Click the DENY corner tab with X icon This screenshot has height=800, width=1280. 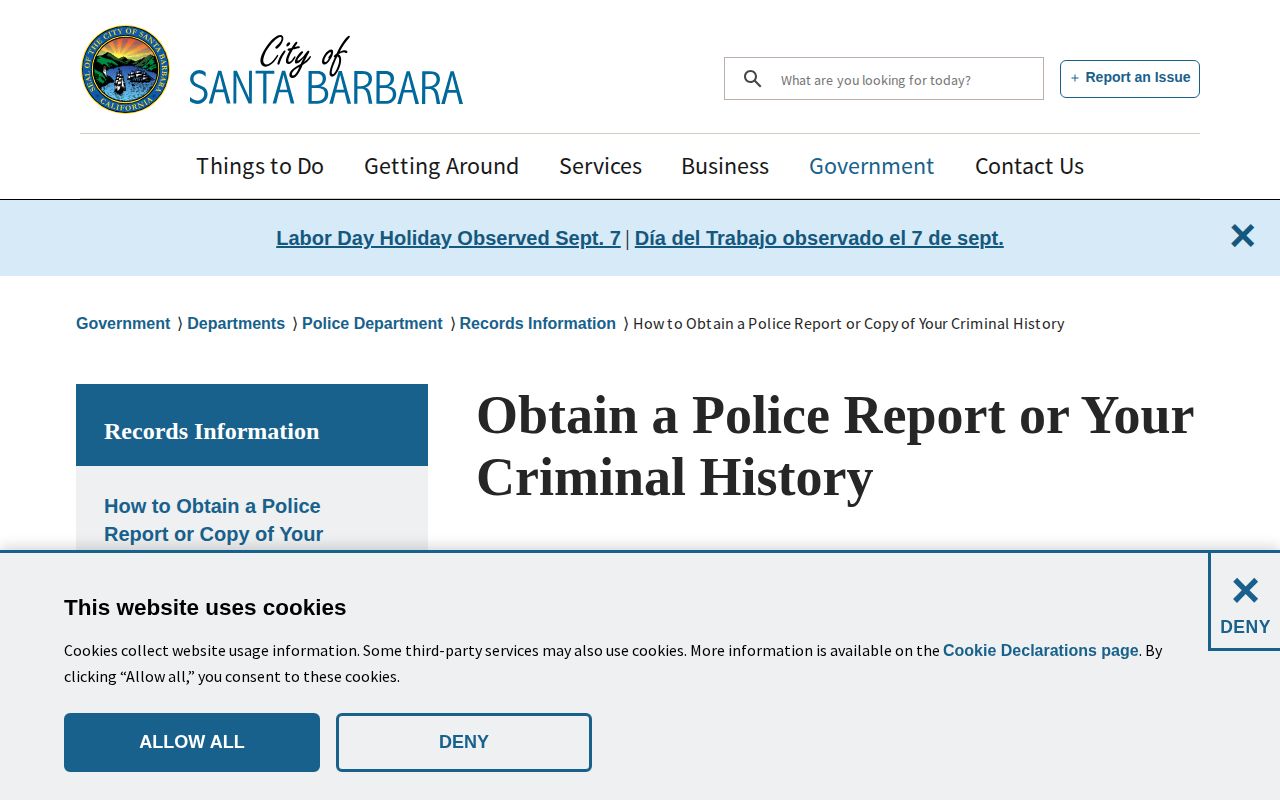click(x=1245, y=602)
